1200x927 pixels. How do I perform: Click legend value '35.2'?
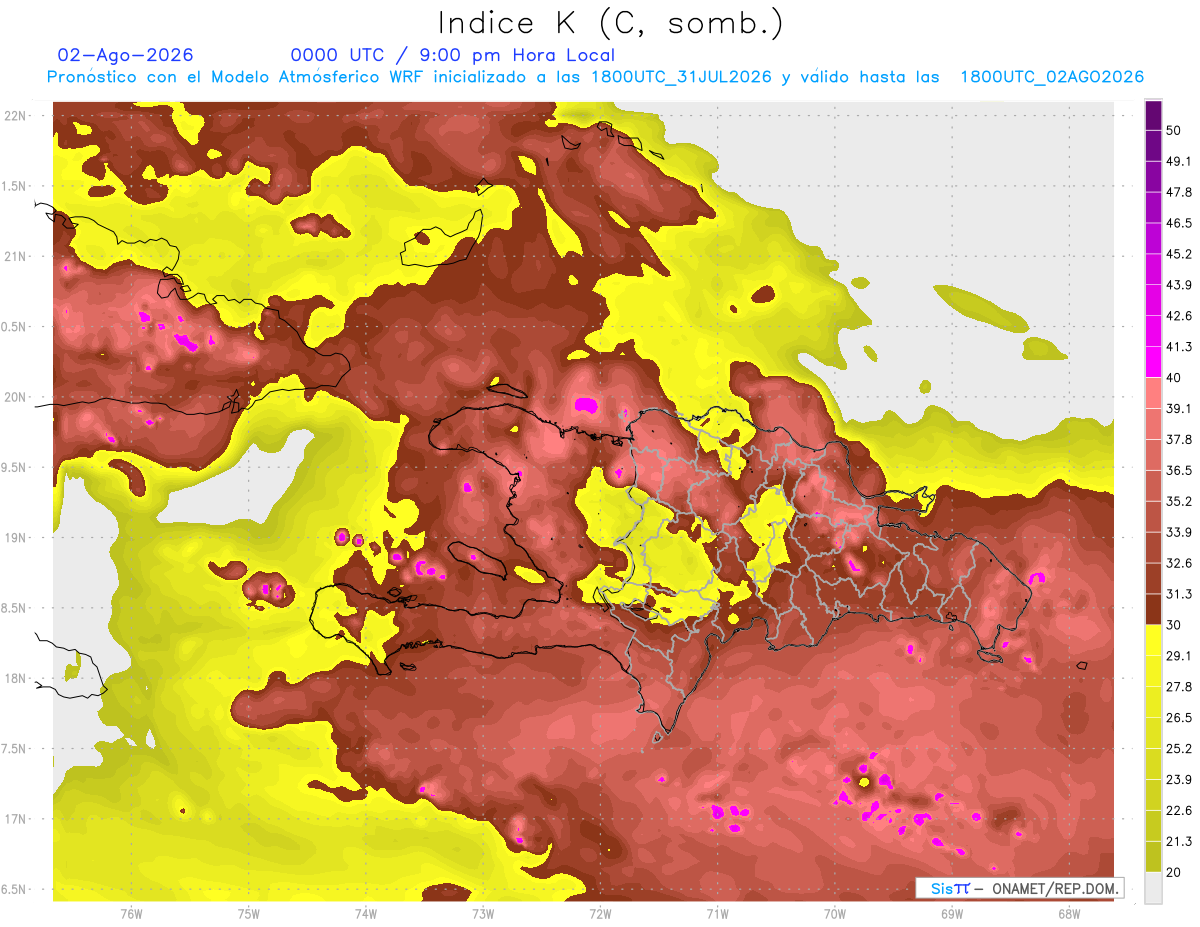[x=1180, y=501]
